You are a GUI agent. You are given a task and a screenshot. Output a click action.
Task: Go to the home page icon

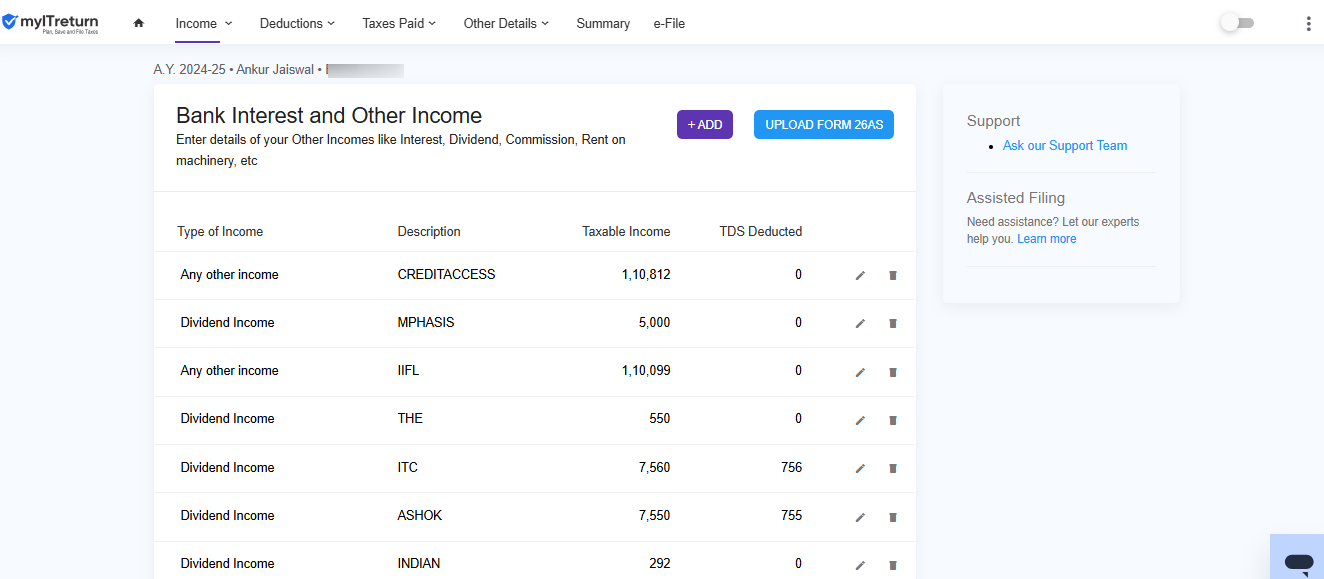click(x=139, y=23)
